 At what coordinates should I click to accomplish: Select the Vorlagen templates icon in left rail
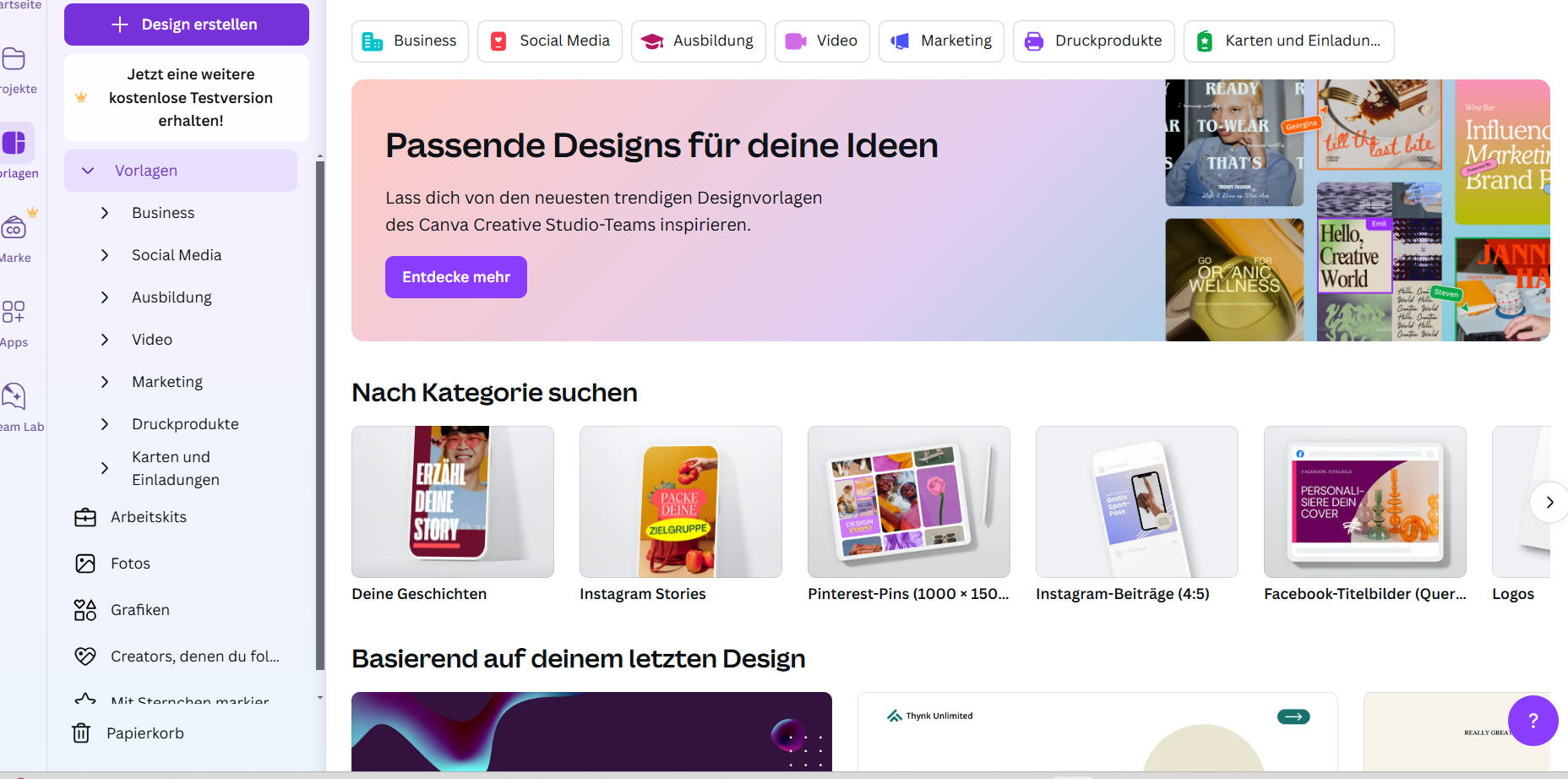pos(14,143)
